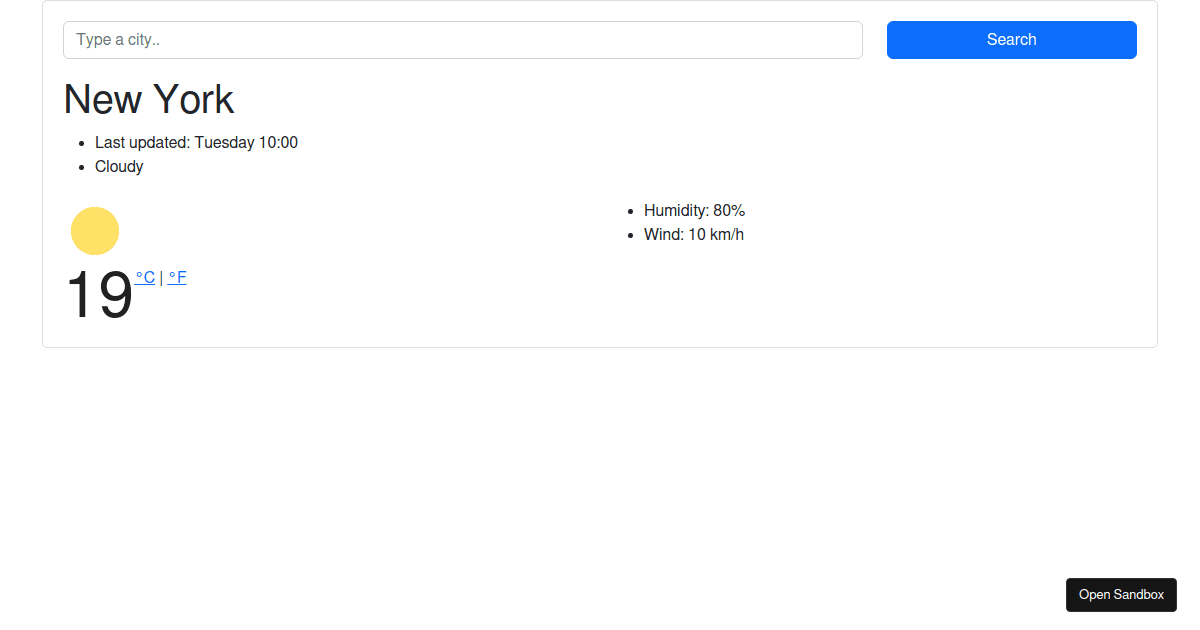Focus the "Type a city.." search field
Image resolution: width=1200 pixels, height=630 pixels.
(462, 40)
